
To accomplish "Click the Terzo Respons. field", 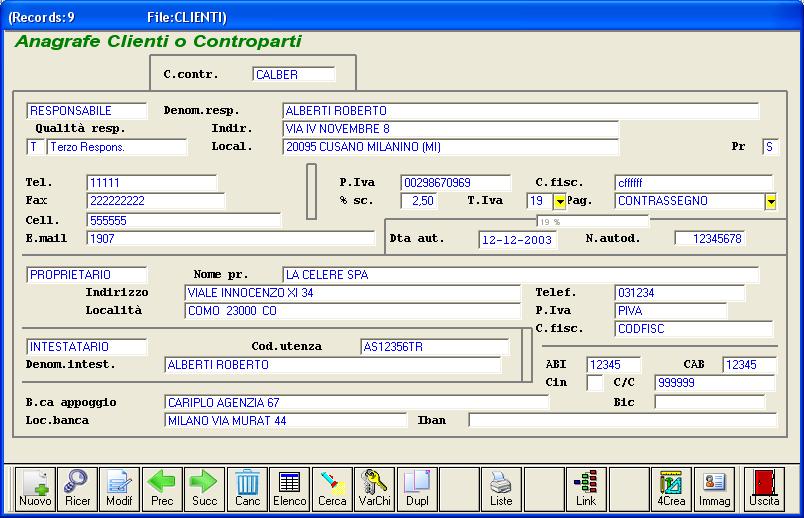I will (x=117, y=147).
